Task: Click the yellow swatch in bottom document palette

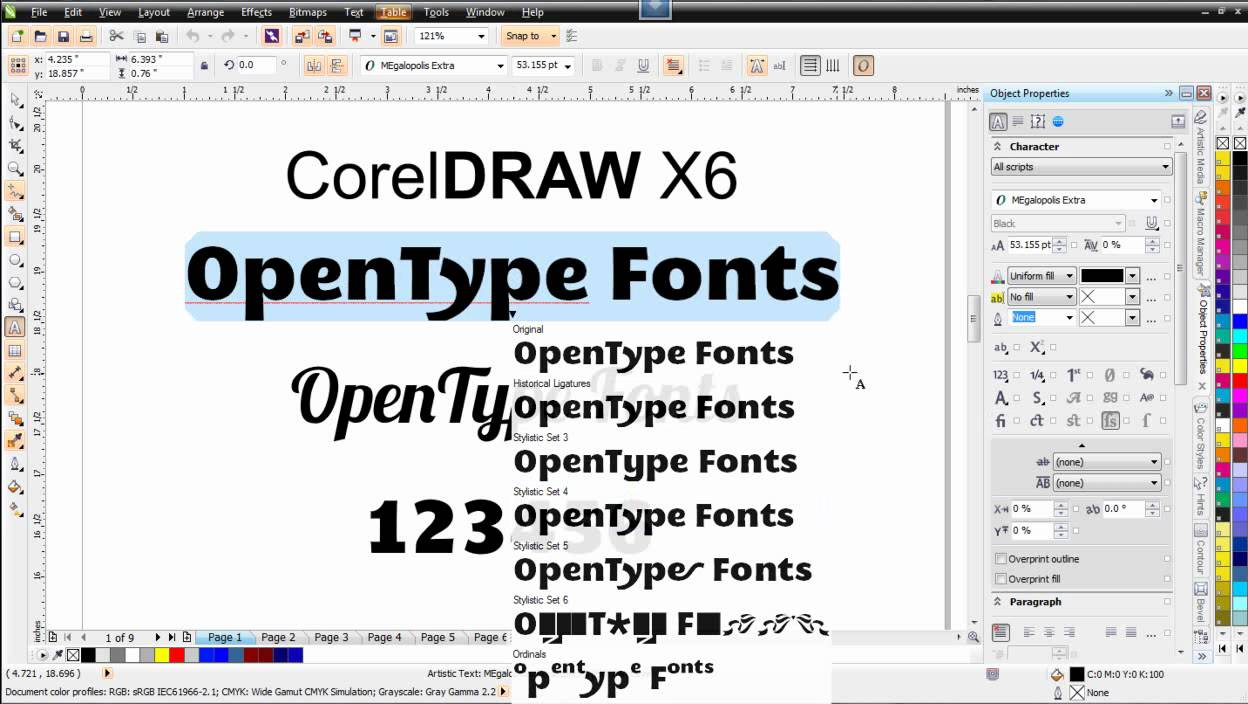Action: point(162,655)
